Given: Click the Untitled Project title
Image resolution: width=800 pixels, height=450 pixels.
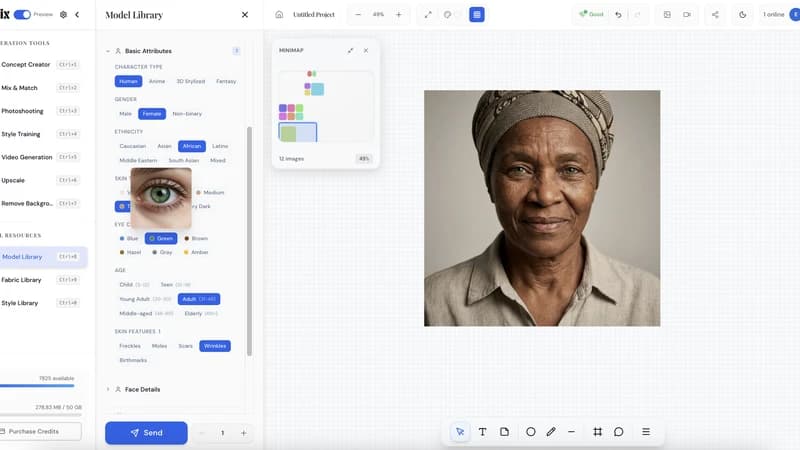Looking at the screenshot, I should tap(314, 14).
